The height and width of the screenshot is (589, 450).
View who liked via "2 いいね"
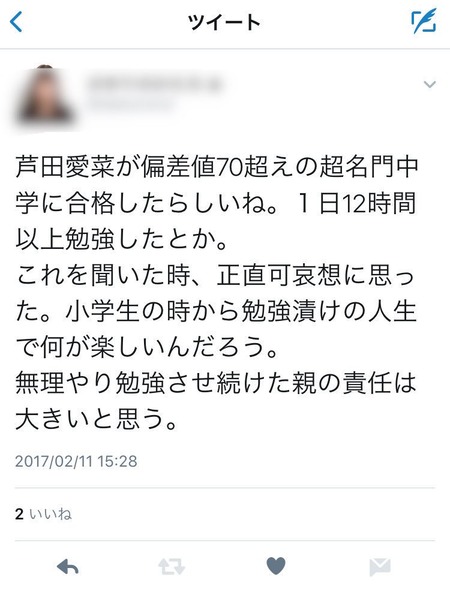pos(43,514)
